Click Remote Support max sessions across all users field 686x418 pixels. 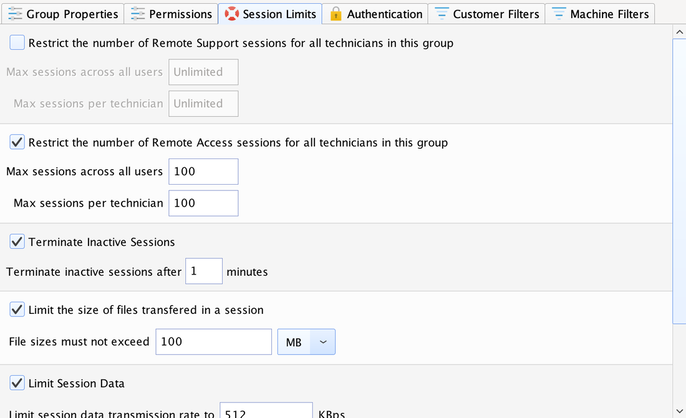203,72
